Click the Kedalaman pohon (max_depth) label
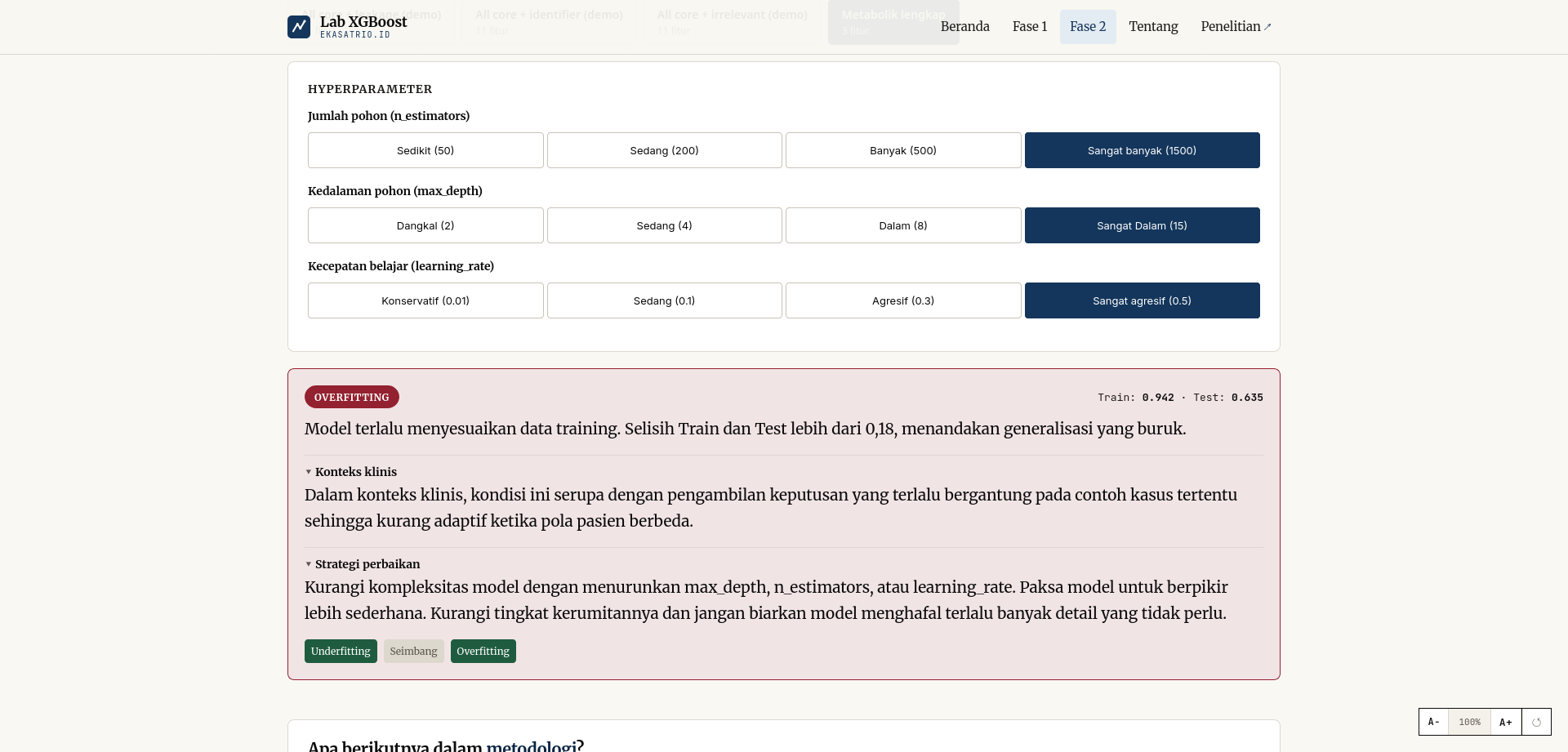1568x752 pixels. [x=395, y=191]
